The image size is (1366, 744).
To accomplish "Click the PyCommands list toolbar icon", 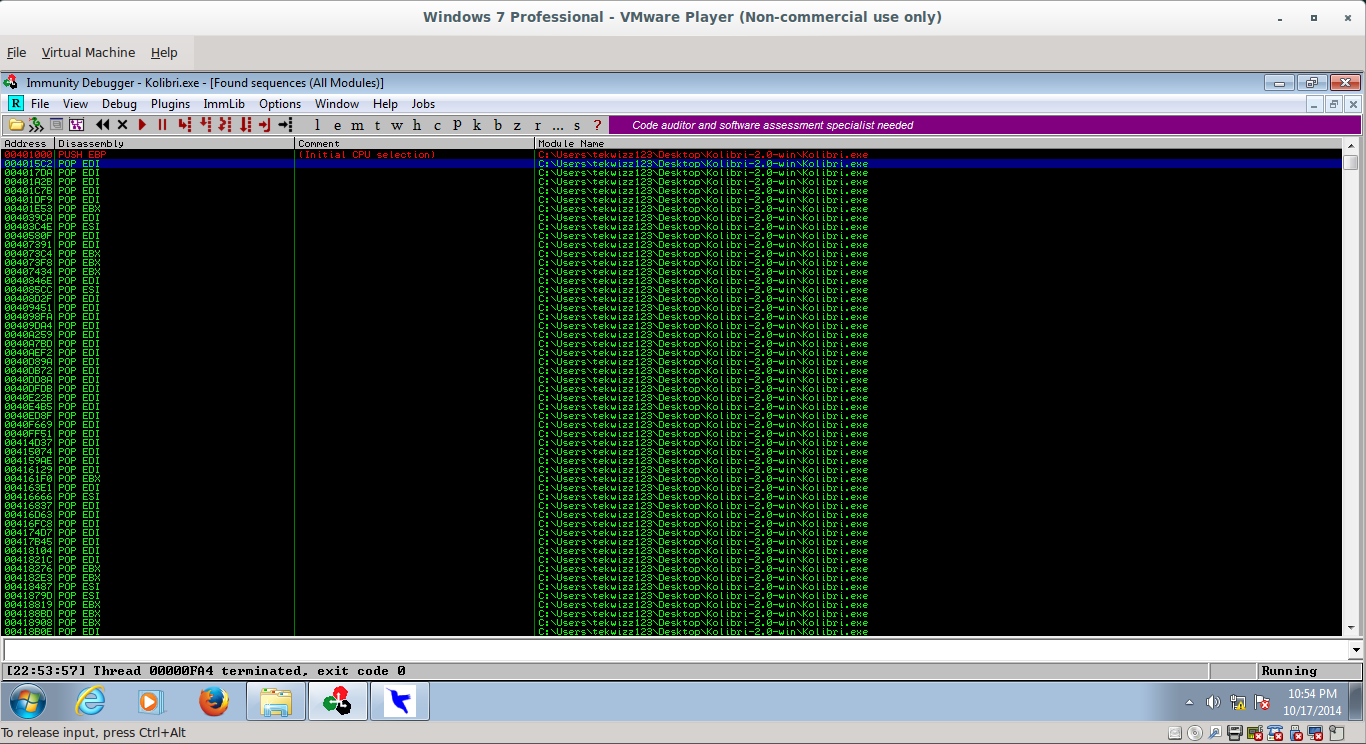I will [x=56, y=125].
